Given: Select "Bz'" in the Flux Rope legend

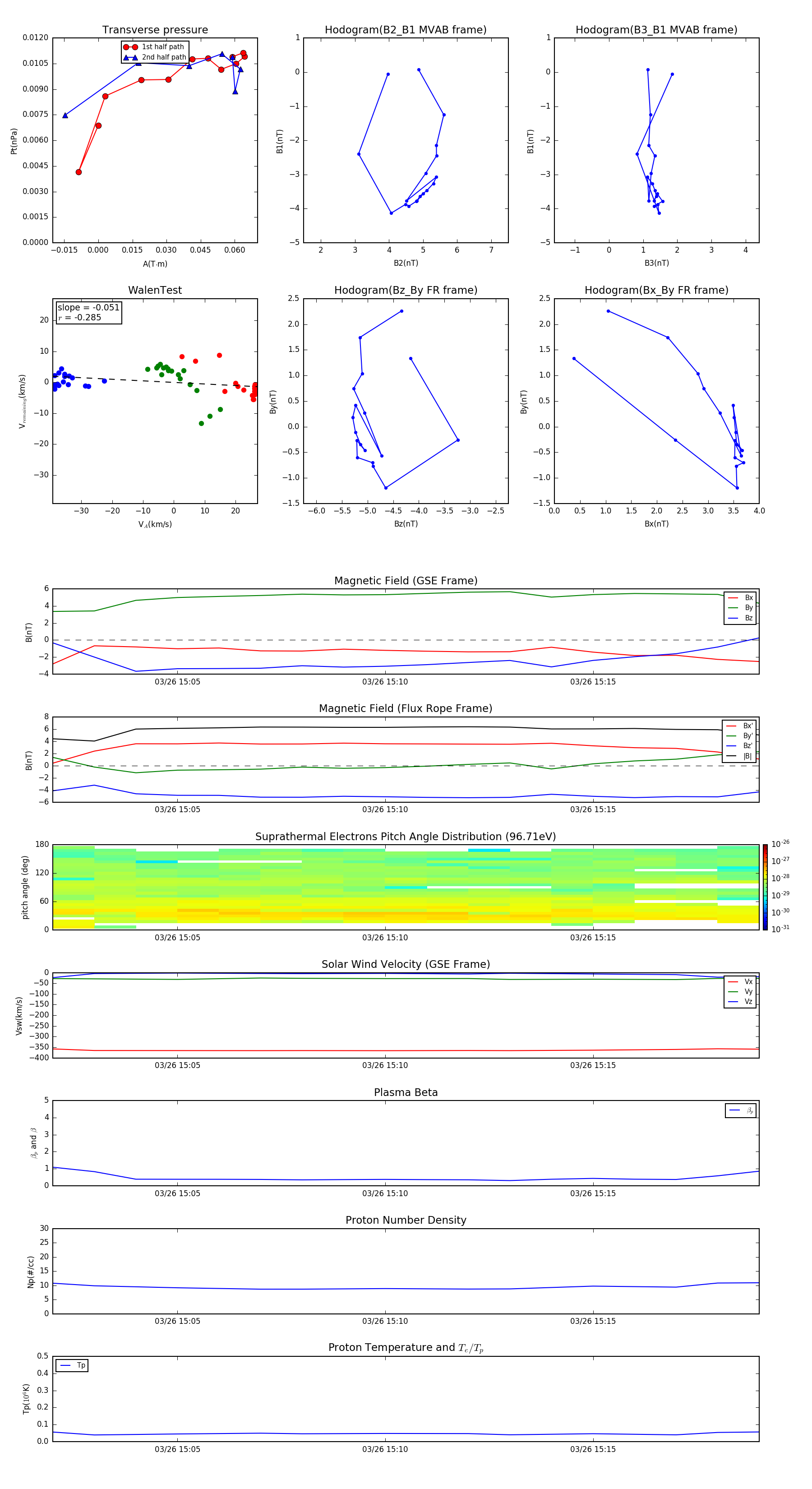Looking at the screenshot, I should point(740,746).
